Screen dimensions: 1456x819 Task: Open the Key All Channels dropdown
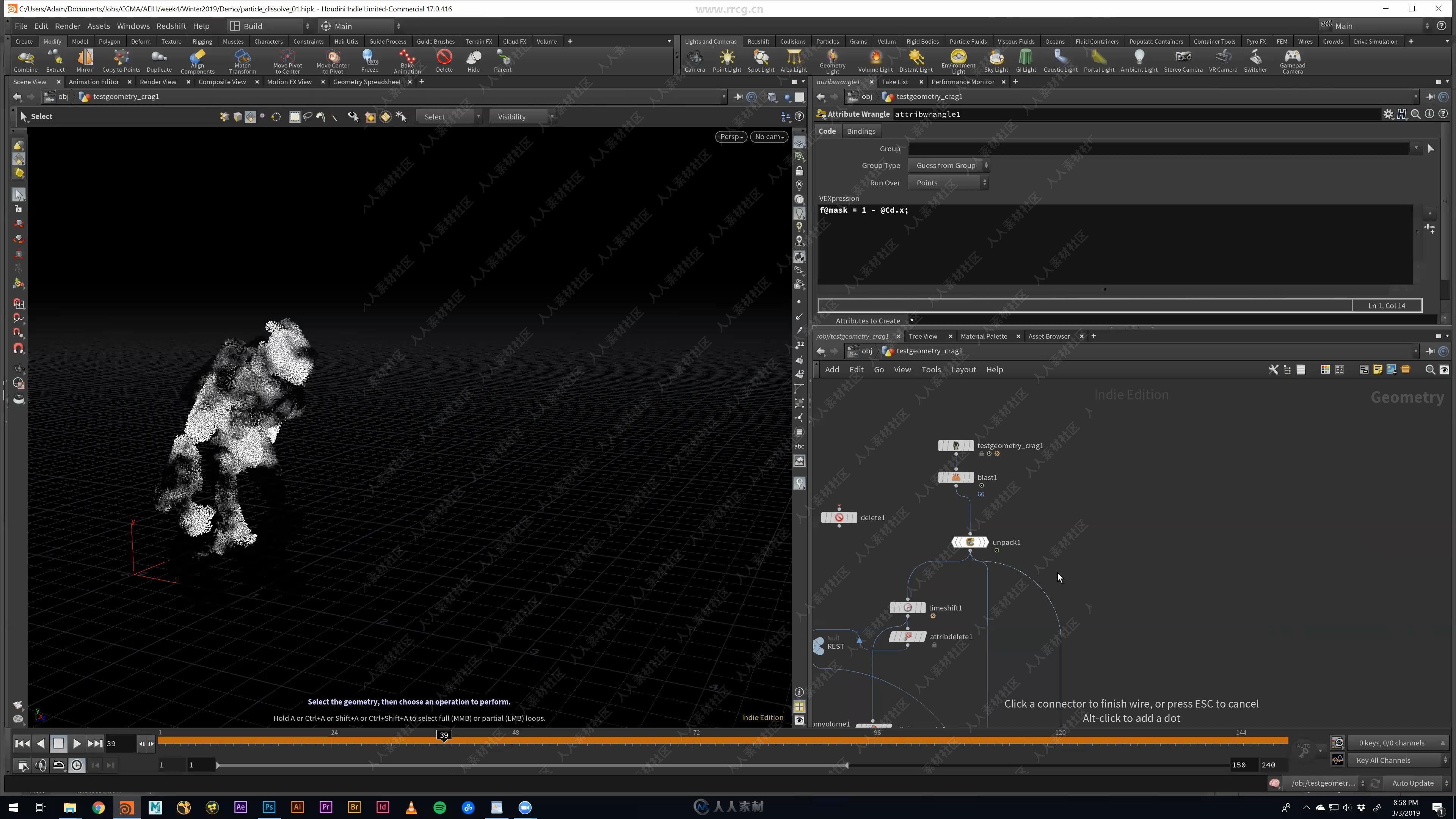click(x=1398, y=761)
